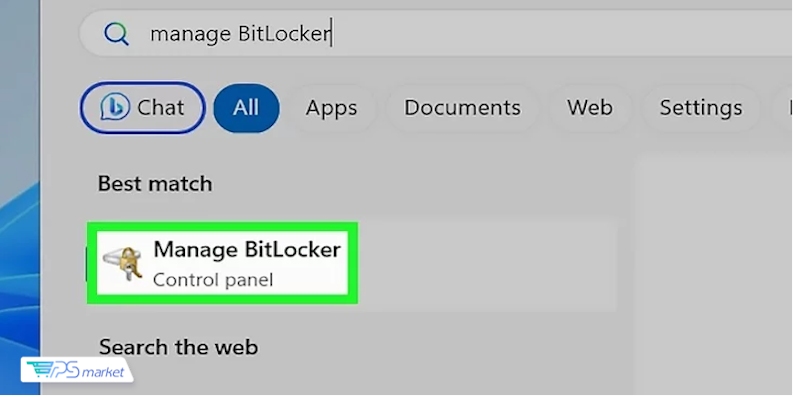Image resolution: width=800 pixels, height=400 pixels.
Task: Switch to the Apps filter
Action: (x=331, y=107)
